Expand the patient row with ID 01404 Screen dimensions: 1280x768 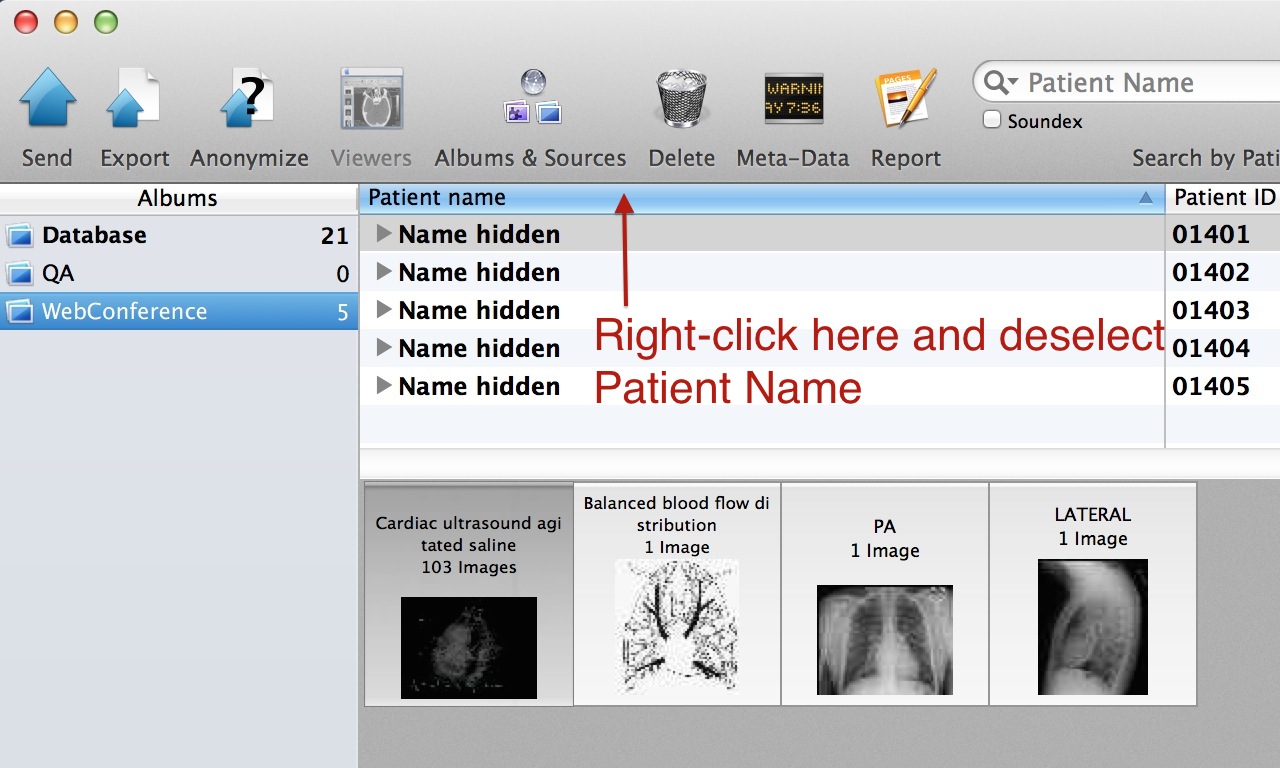pos(384,348)
